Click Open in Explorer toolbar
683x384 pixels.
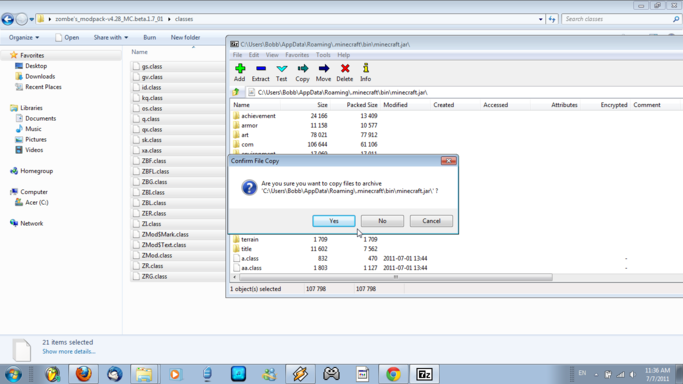tap(67, 37)
